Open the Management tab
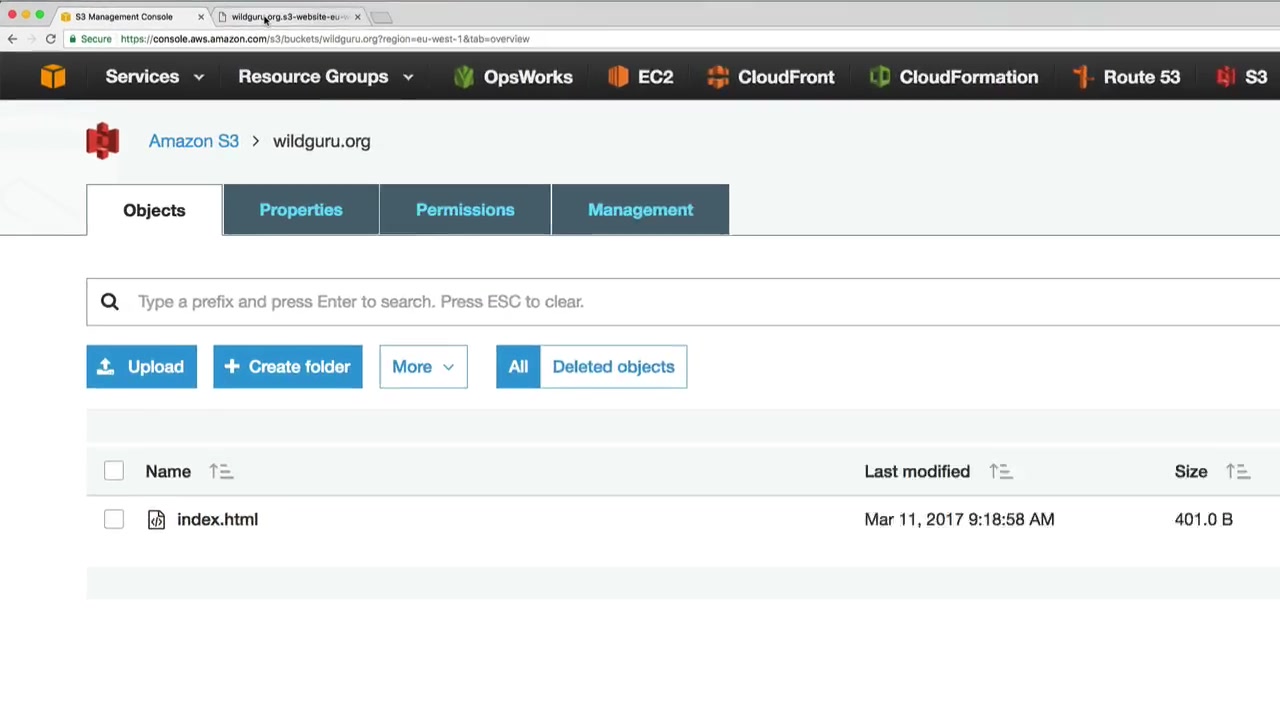 (640, 210)
